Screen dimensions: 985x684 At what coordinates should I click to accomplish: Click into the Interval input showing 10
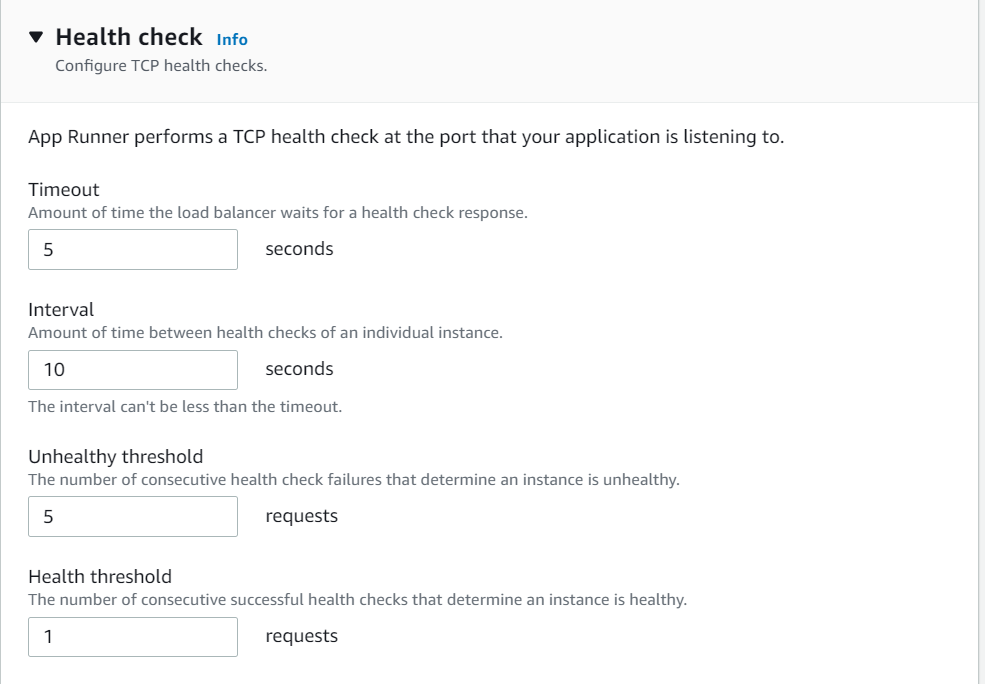point(133,369)
